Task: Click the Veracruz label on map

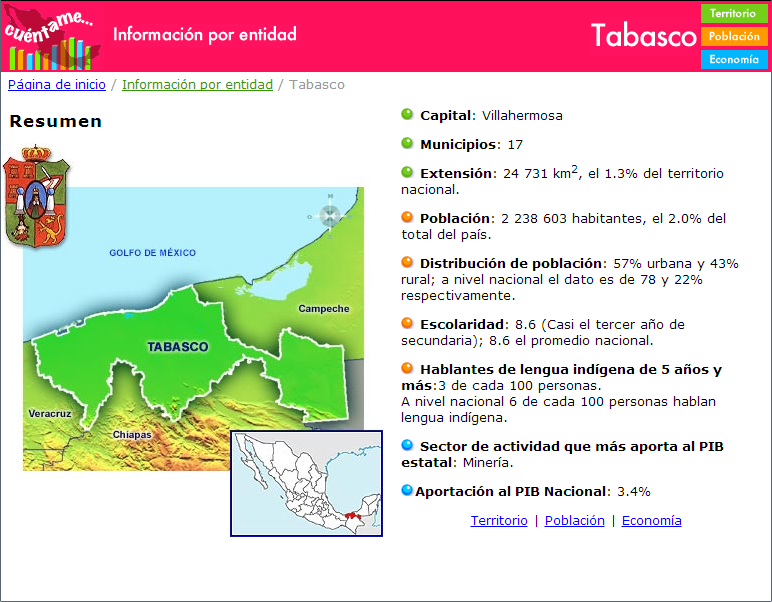Action: click(x=50, y=413)
